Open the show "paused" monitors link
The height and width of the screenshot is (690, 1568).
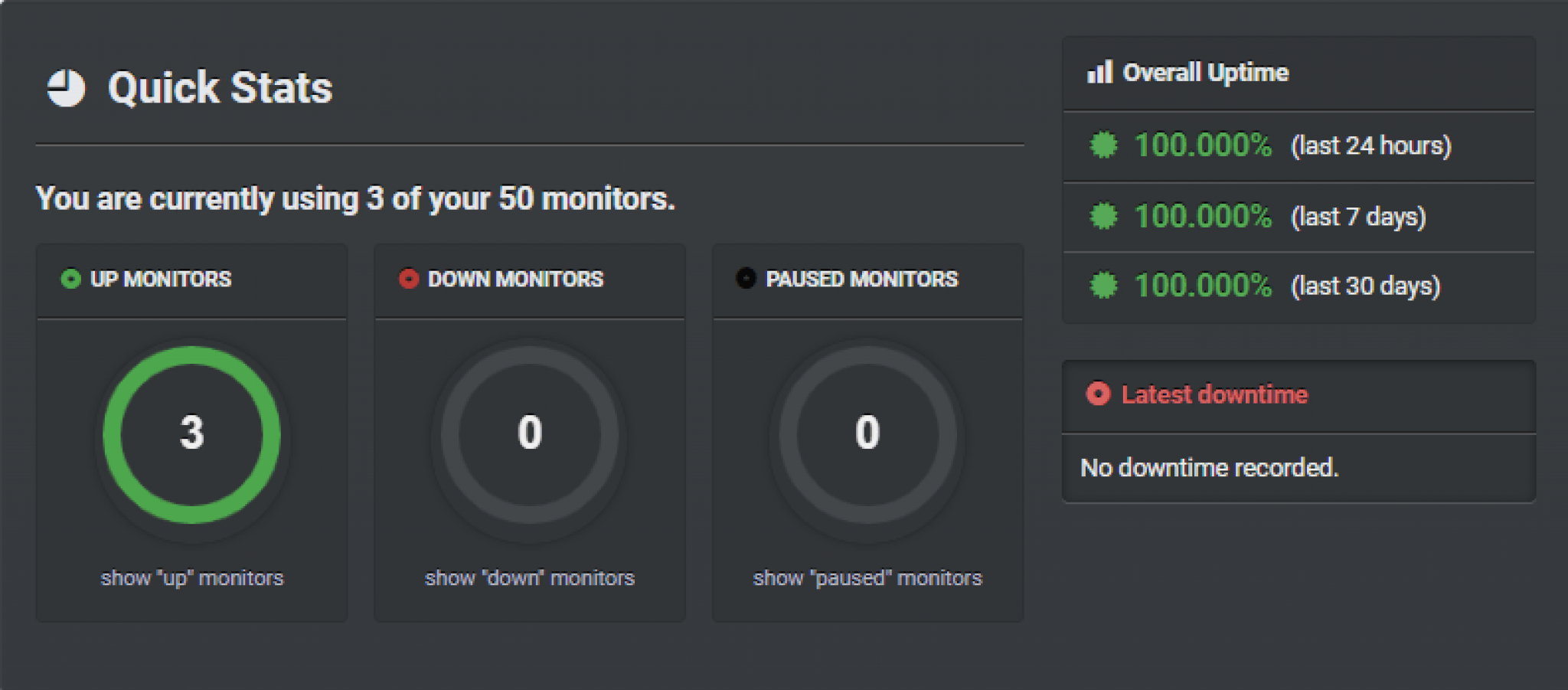(x=867, y=577)
